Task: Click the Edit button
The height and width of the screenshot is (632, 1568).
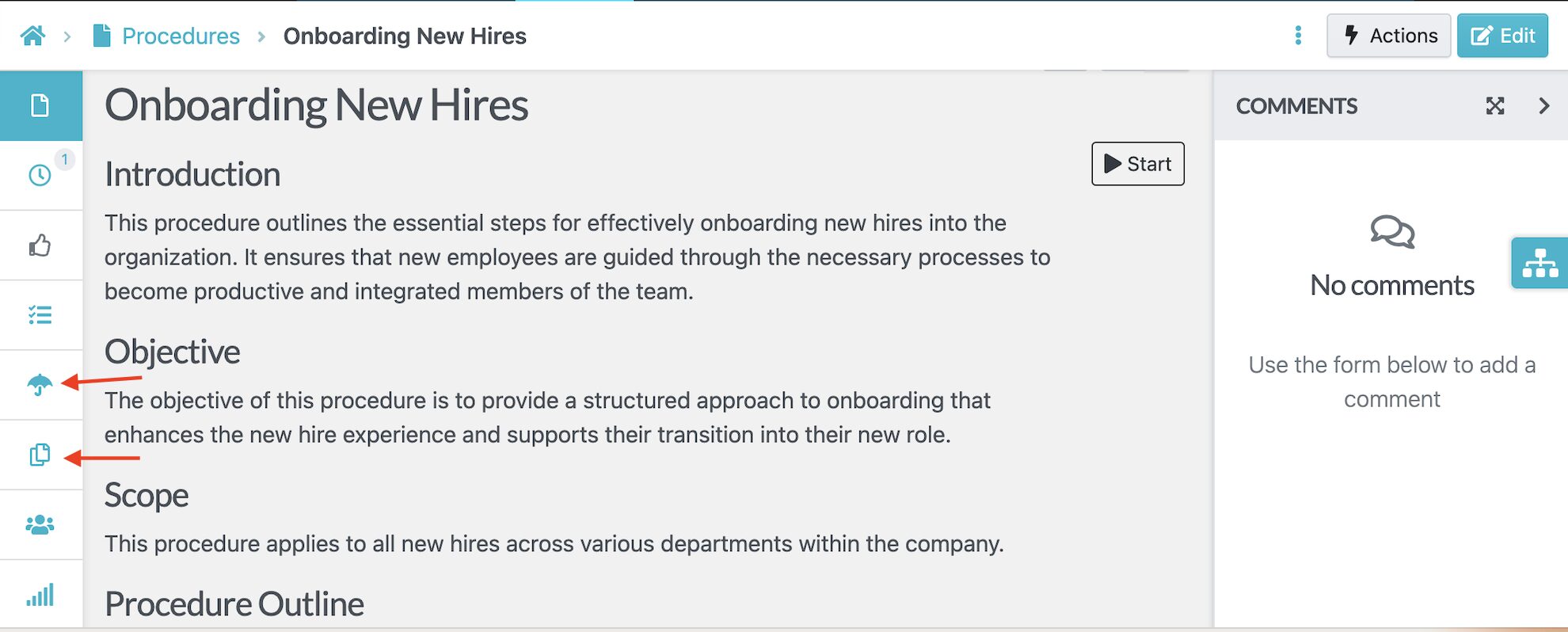Action: pyautogui.click(x=1502, y=36)
